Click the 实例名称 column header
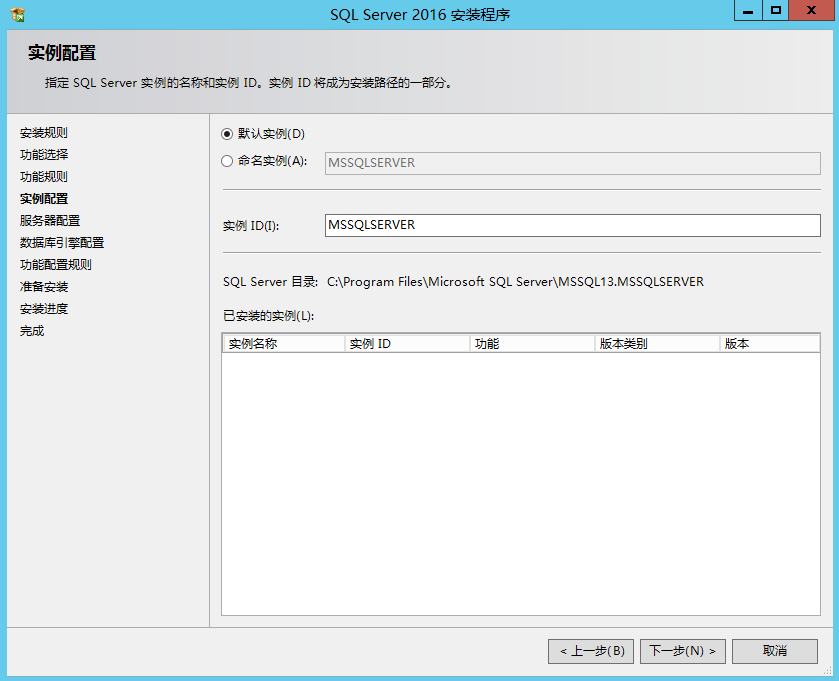This screenshot has width=839, height=681. 284,343
